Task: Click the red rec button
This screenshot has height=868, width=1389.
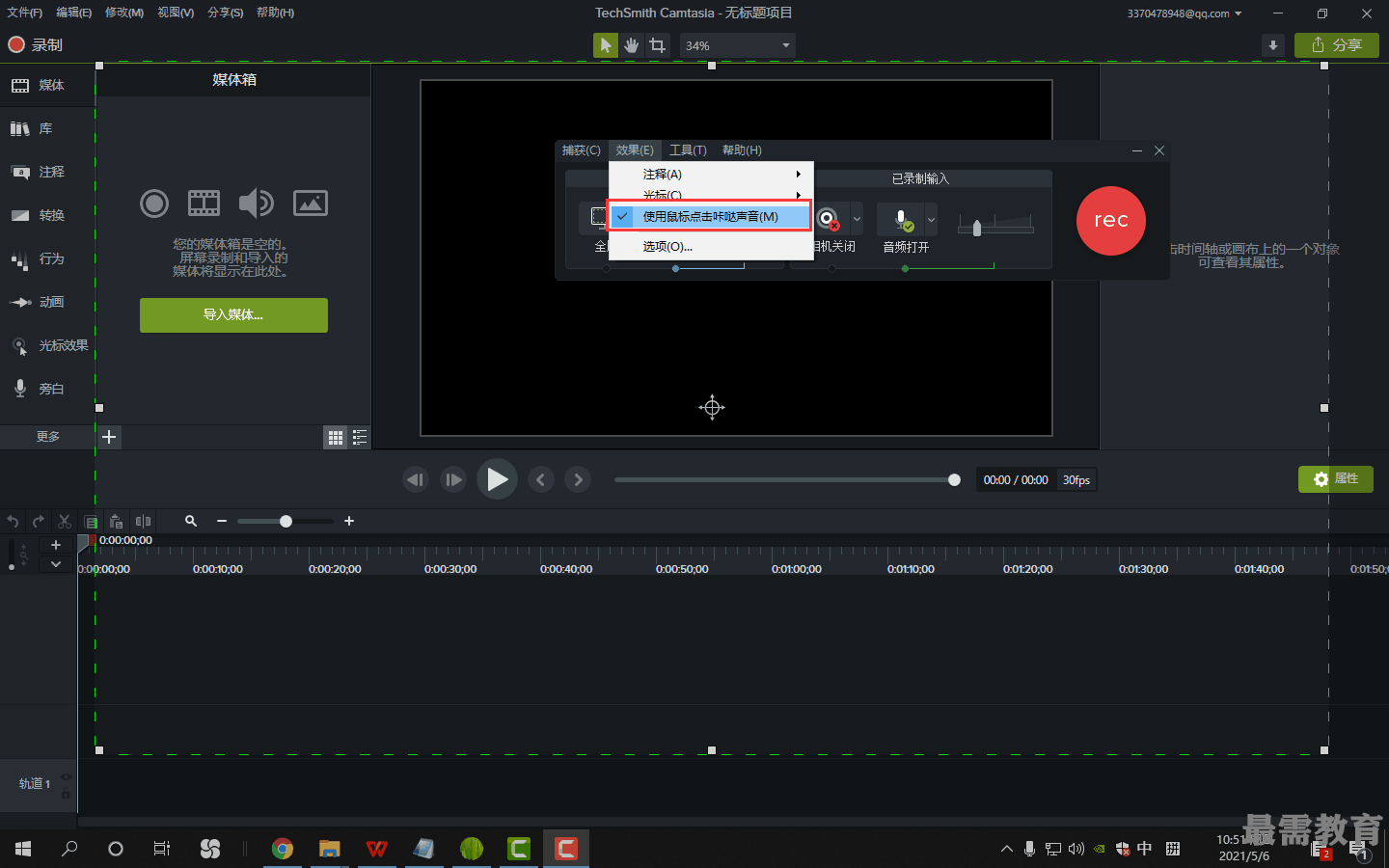Action: [1111, 221]
